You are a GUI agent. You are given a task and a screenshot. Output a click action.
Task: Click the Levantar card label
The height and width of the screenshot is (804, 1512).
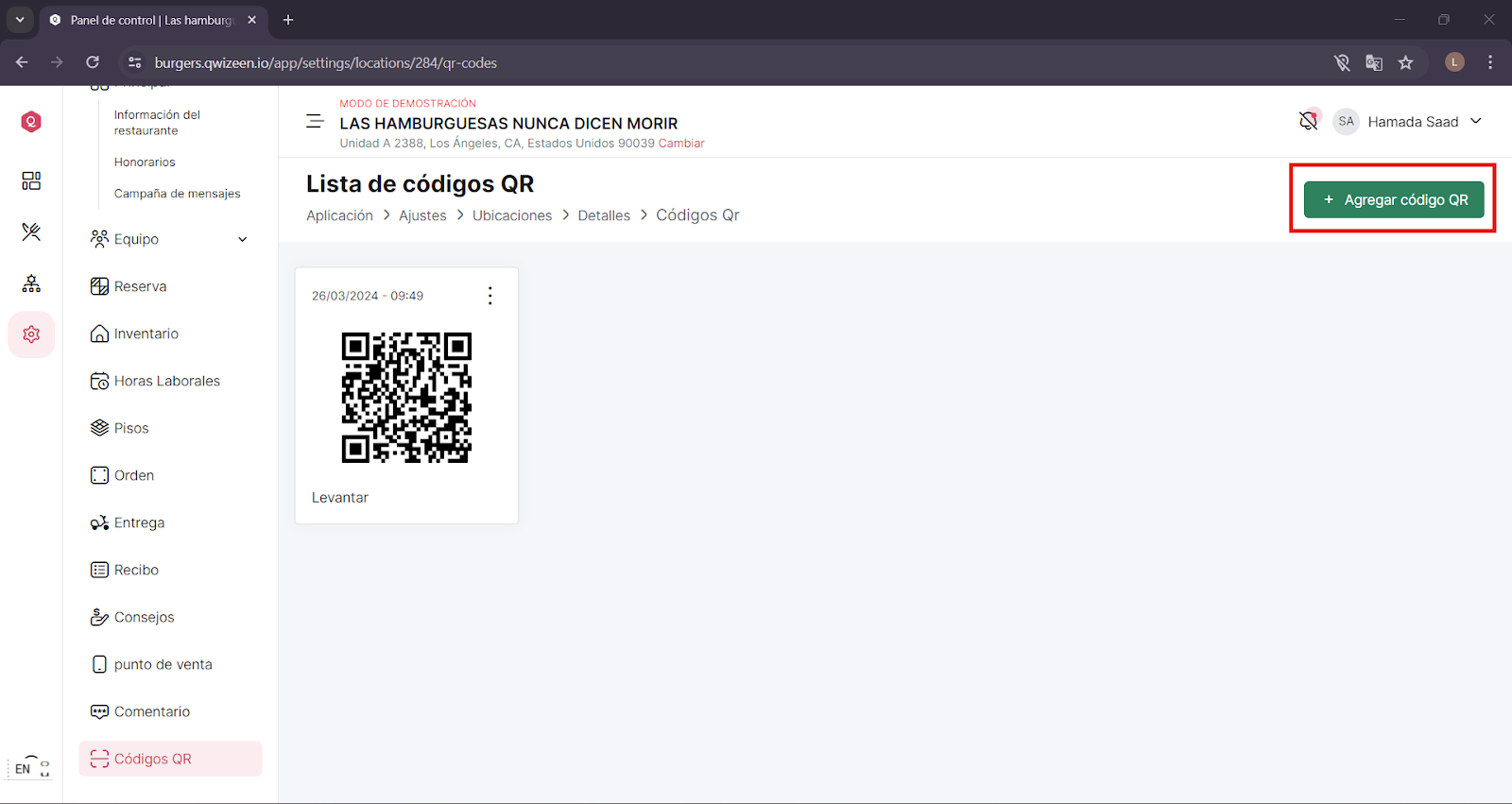coord(340,498)
